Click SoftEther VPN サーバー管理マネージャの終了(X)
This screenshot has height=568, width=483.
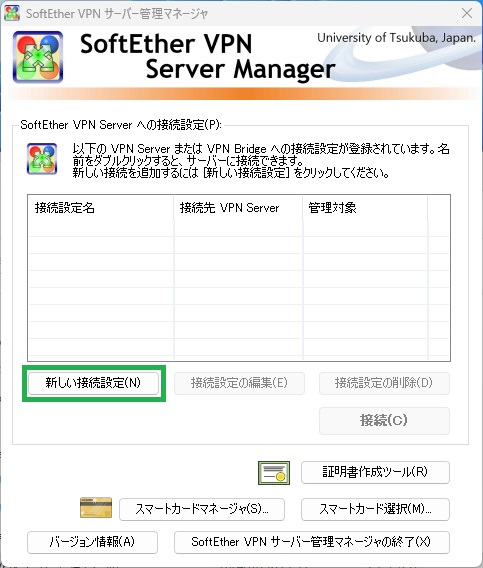coord(312,542)
